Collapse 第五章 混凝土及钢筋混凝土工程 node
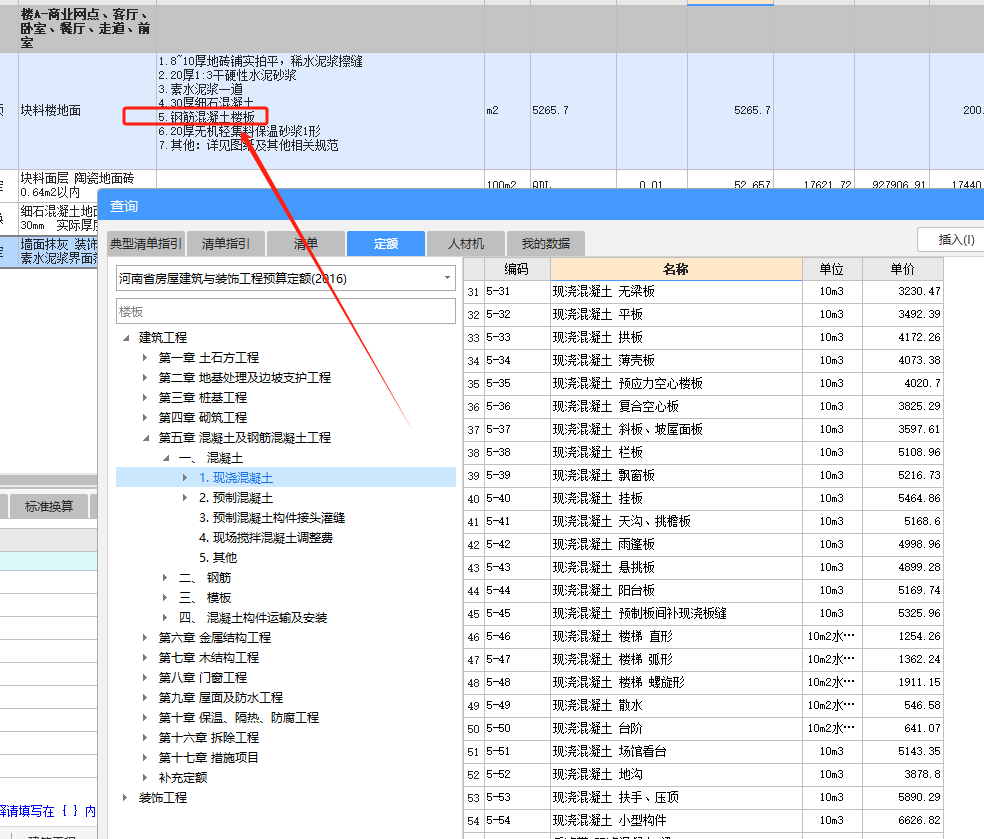 [145, 437]
